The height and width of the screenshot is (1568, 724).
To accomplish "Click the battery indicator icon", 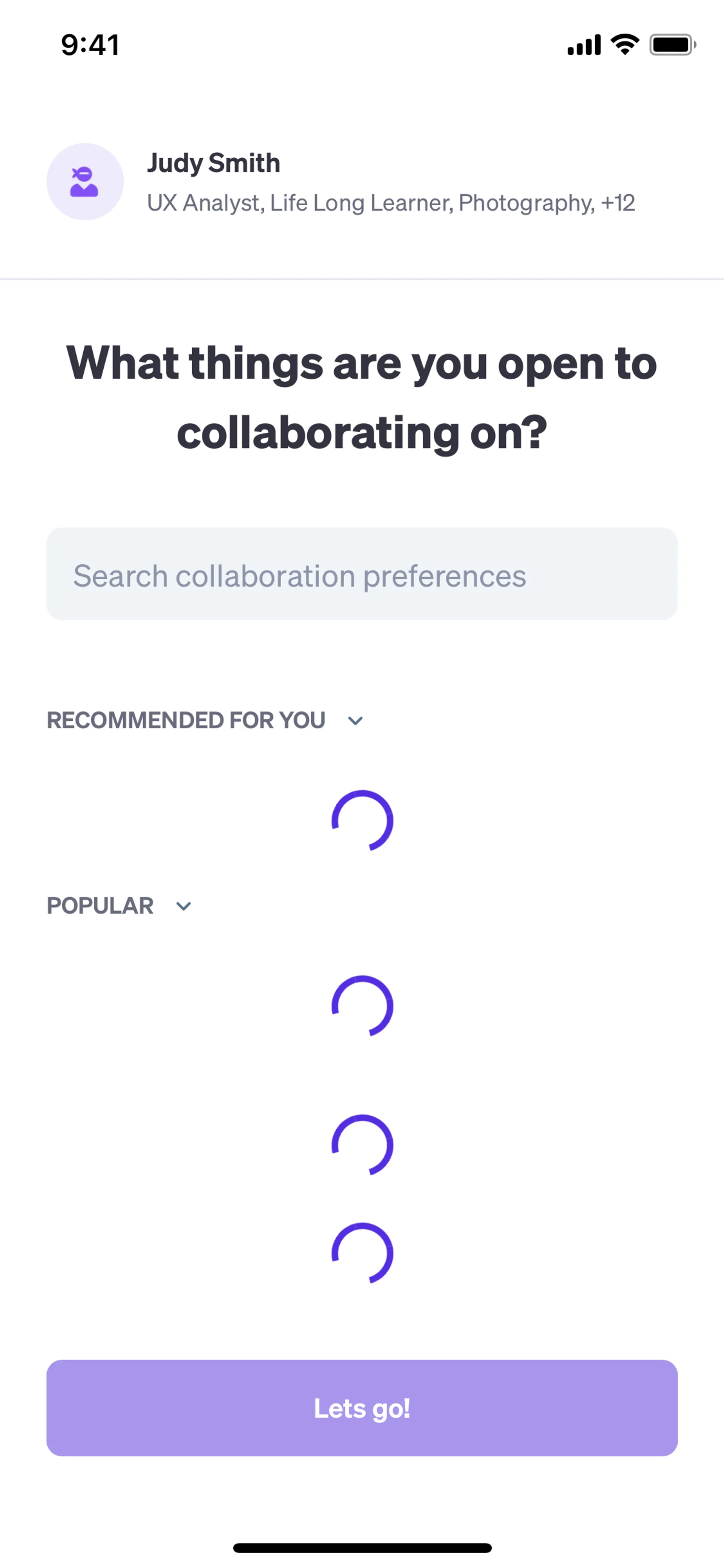I will pos(672,45).
